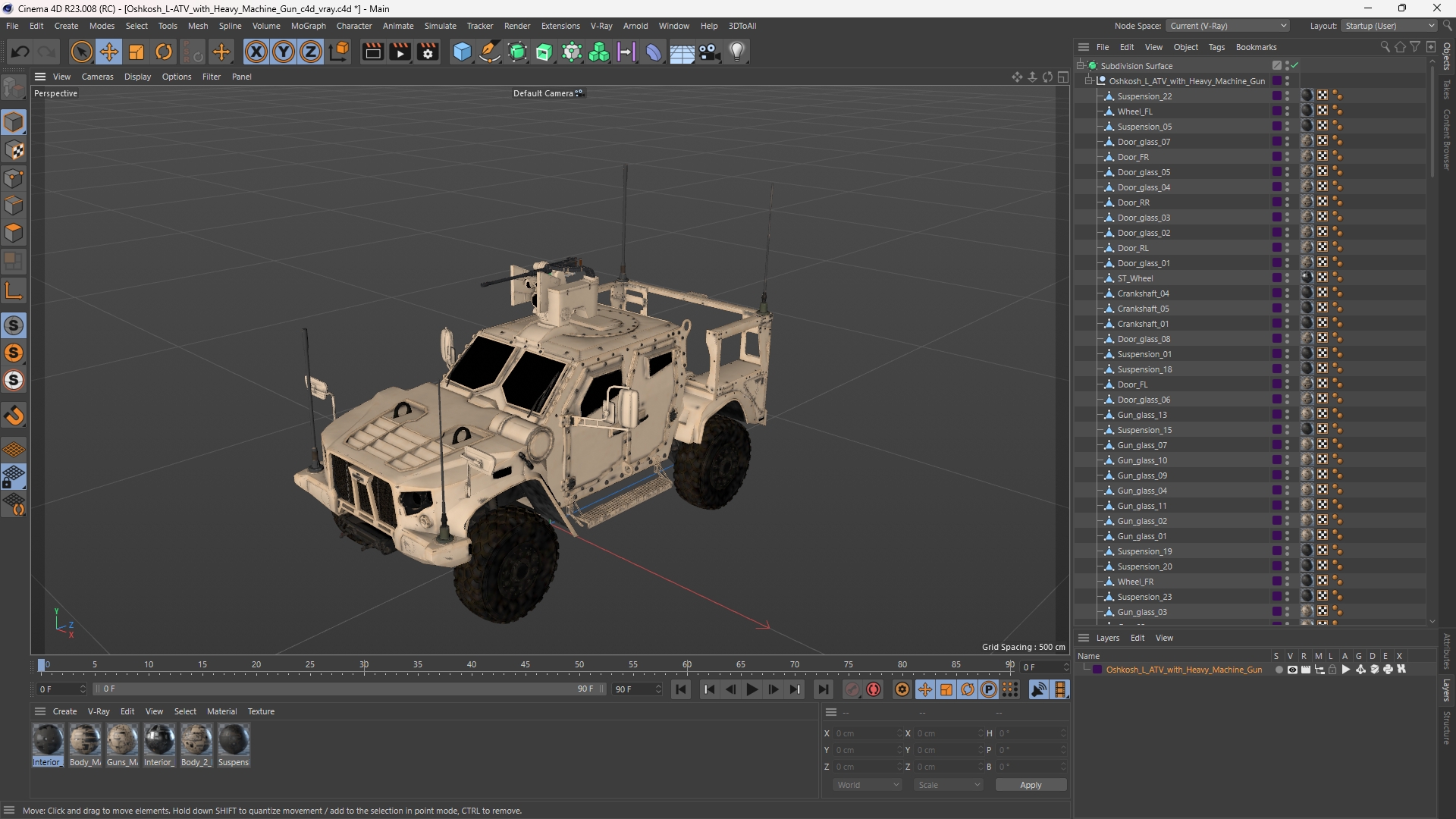The image size is (1456, 819).
Task: Play the animation forward
Action: [x=752, y=689]
